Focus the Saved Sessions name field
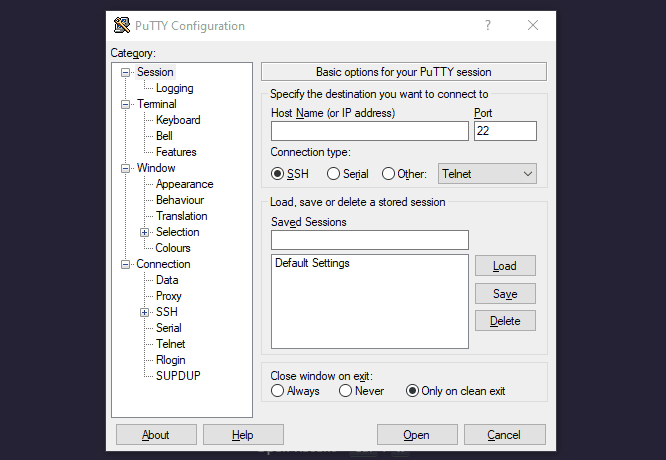This screenshot has width=666, height=460. coord(370,240)
